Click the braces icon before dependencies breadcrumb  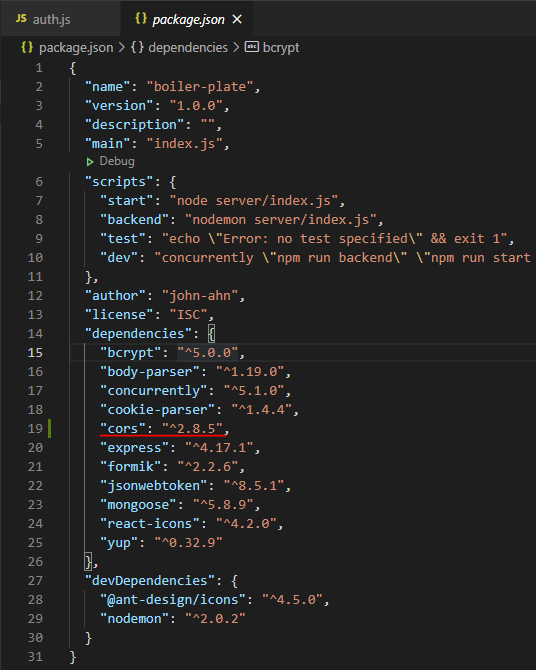point(137,47)
